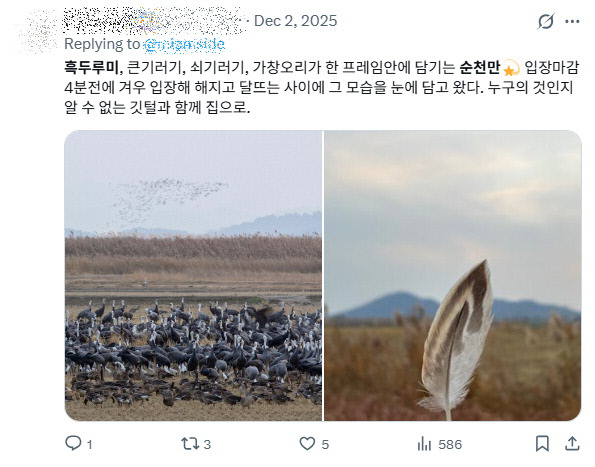Open the crane flock photo
Screen dimensions: 595x467
tap(193, 275)
